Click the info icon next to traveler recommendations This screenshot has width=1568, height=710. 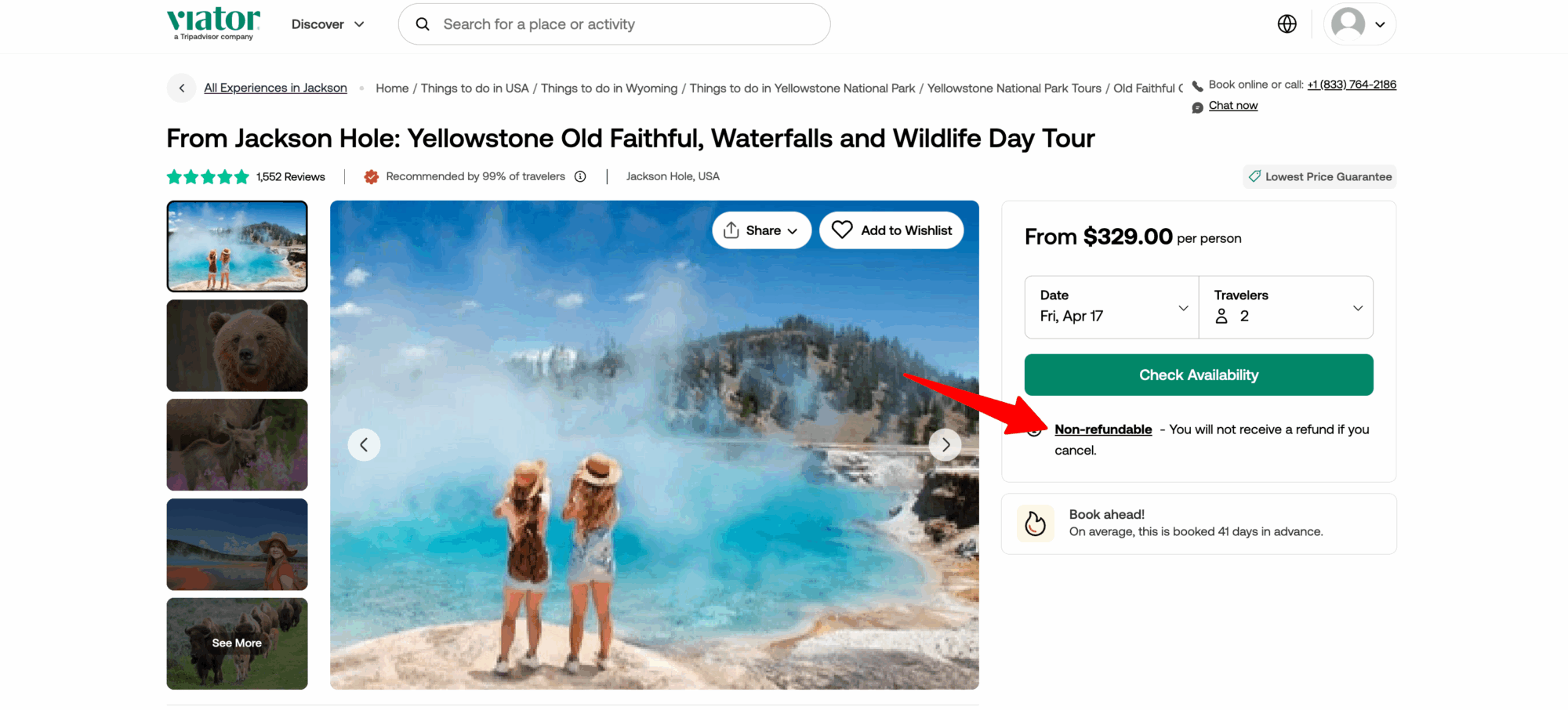(x=580, y=176)
